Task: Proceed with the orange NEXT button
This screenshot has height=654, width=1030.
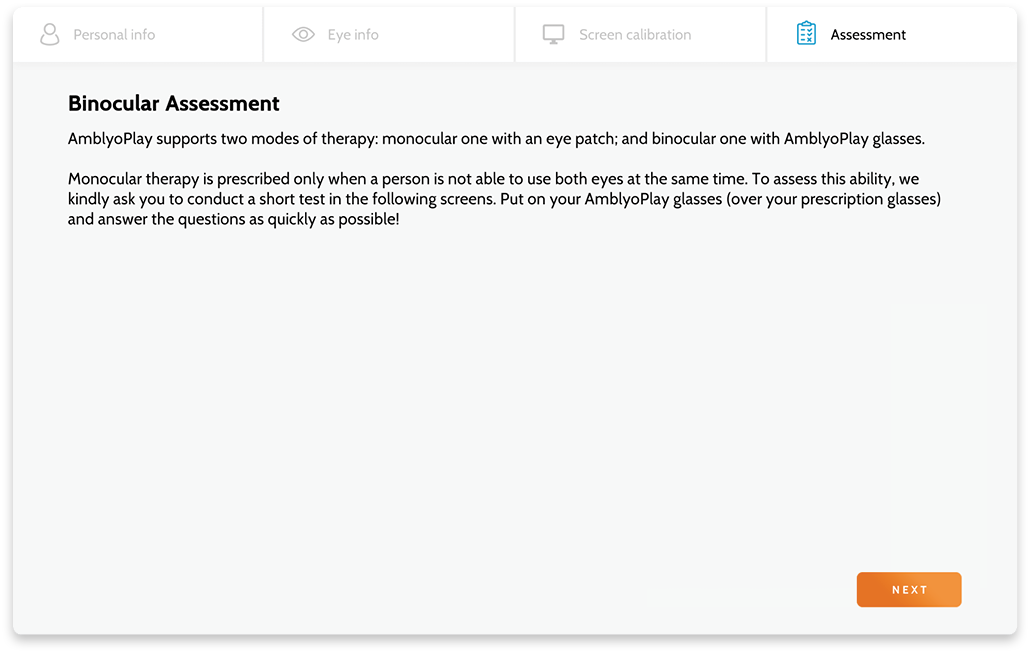Action: 908,590
